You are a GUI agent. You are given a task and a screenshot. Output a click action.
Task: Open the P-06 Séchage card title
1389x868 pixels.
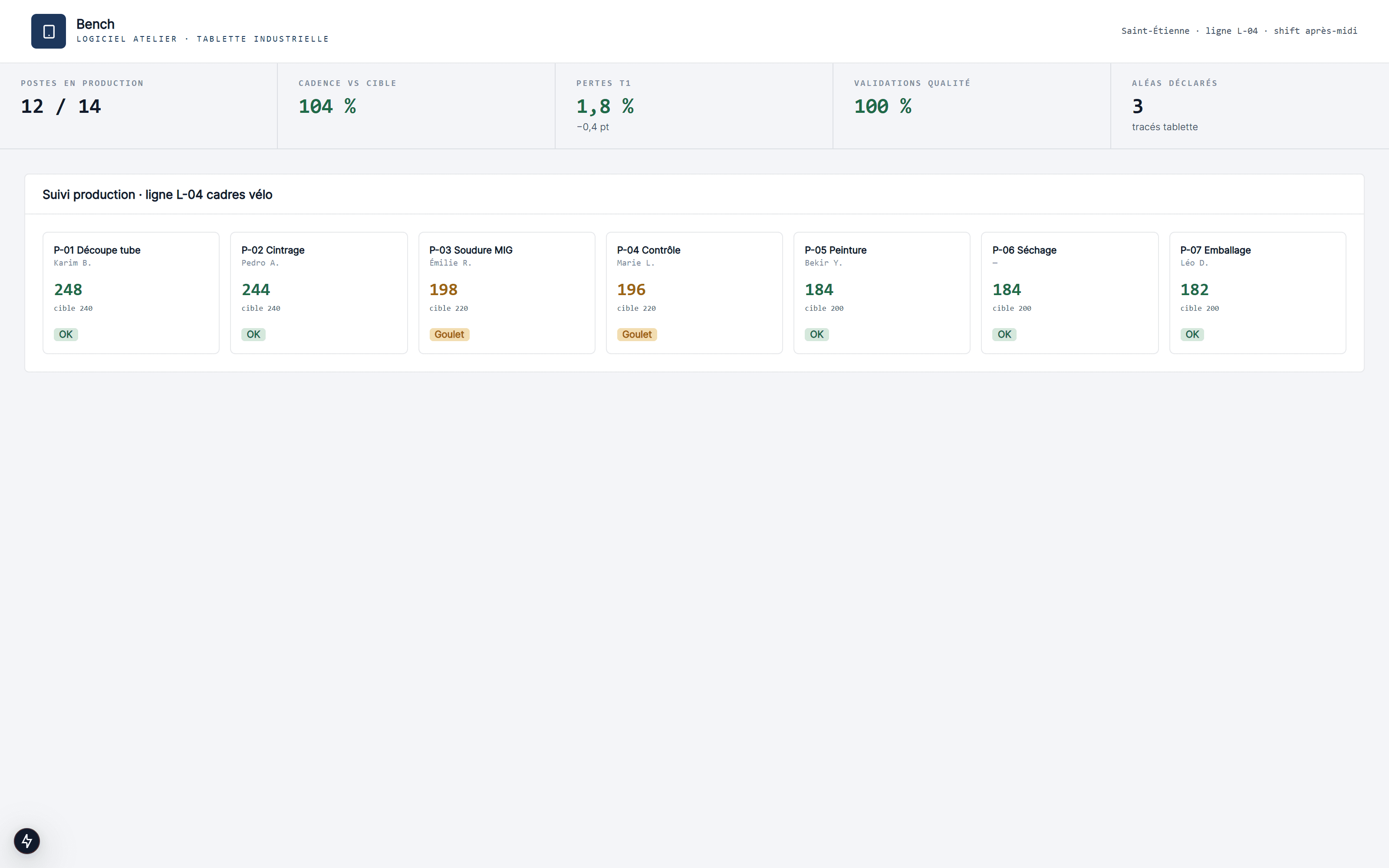pyautogui.click(x=1024, y=250)
